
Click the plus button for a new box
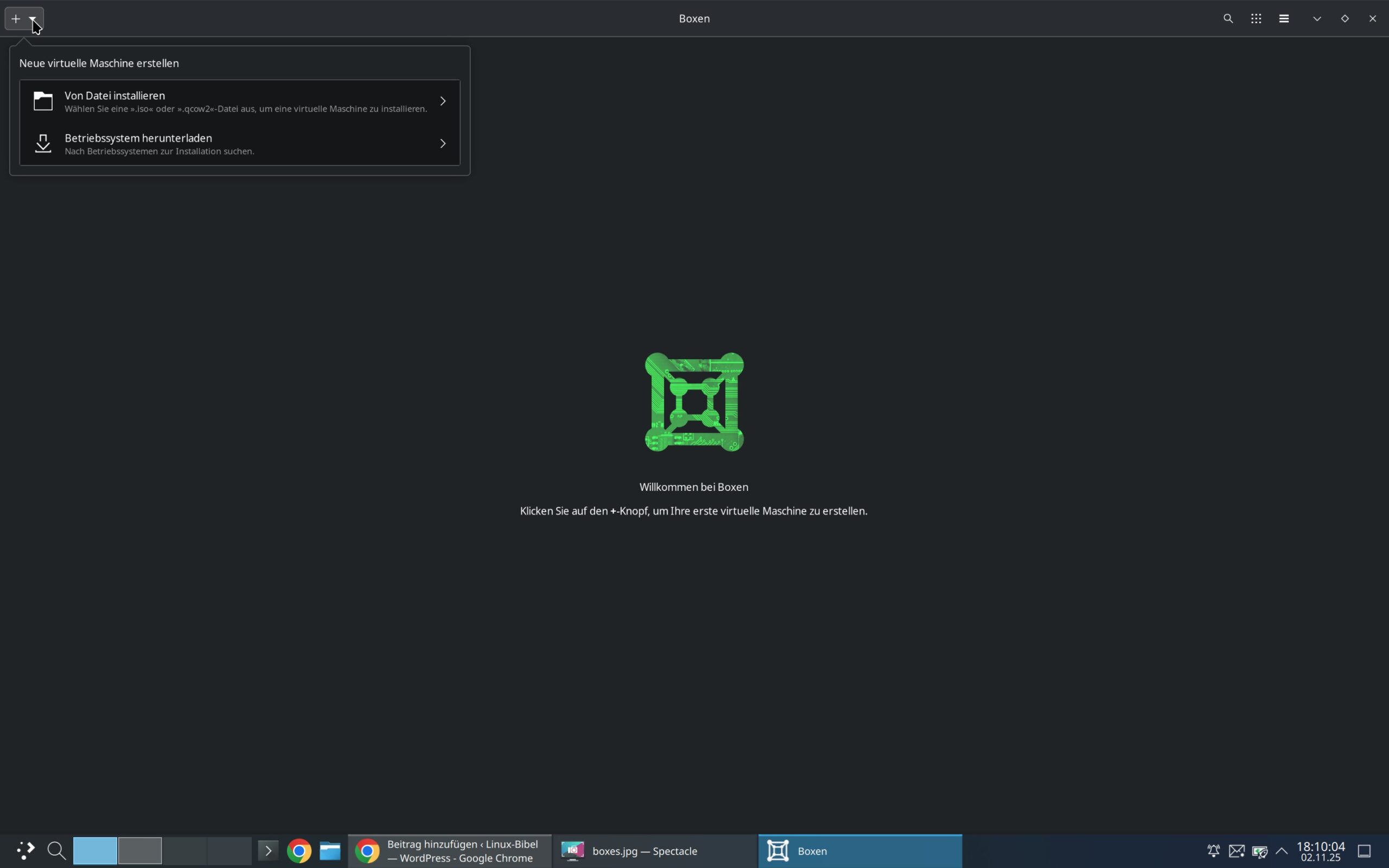click(16, 19)
